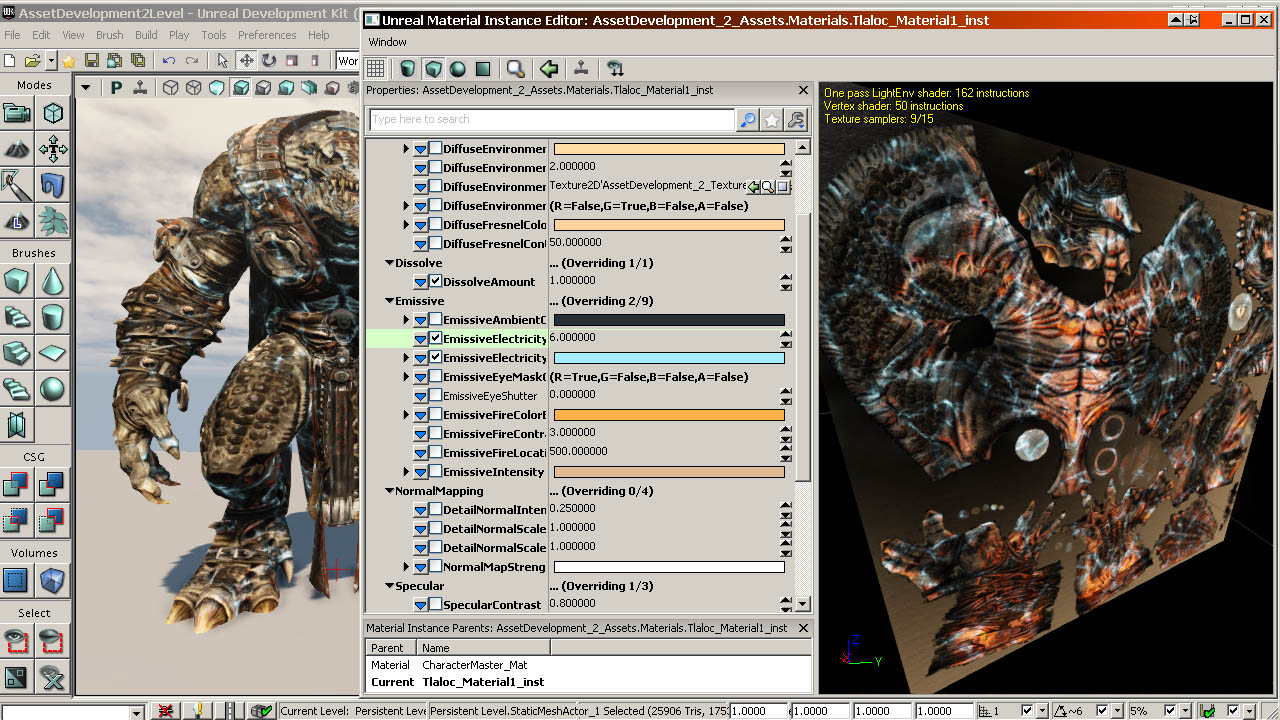Screen dimensions: 1280x720
Task: Click the Parent column header
Action: coord(389,648)
